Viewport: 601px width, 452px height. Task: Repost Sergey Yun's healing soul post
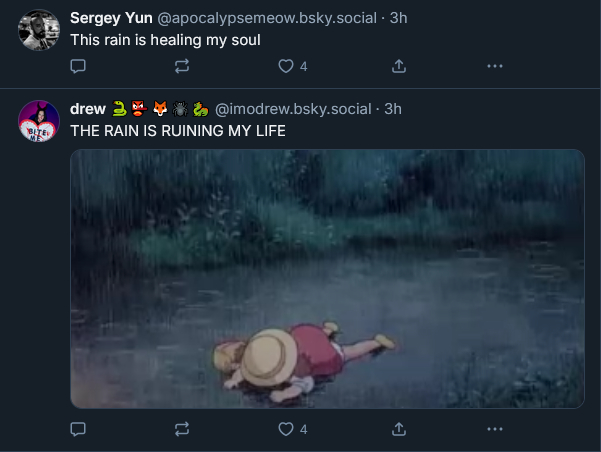pos(182,66)
